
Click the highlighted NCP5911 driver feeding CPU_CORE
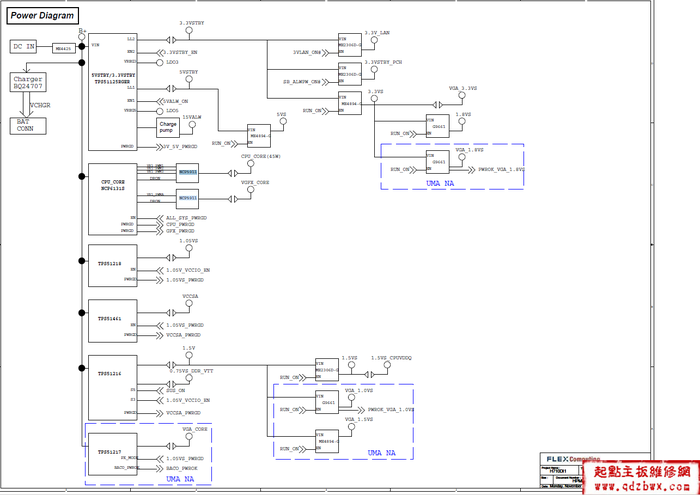[188, 172]
